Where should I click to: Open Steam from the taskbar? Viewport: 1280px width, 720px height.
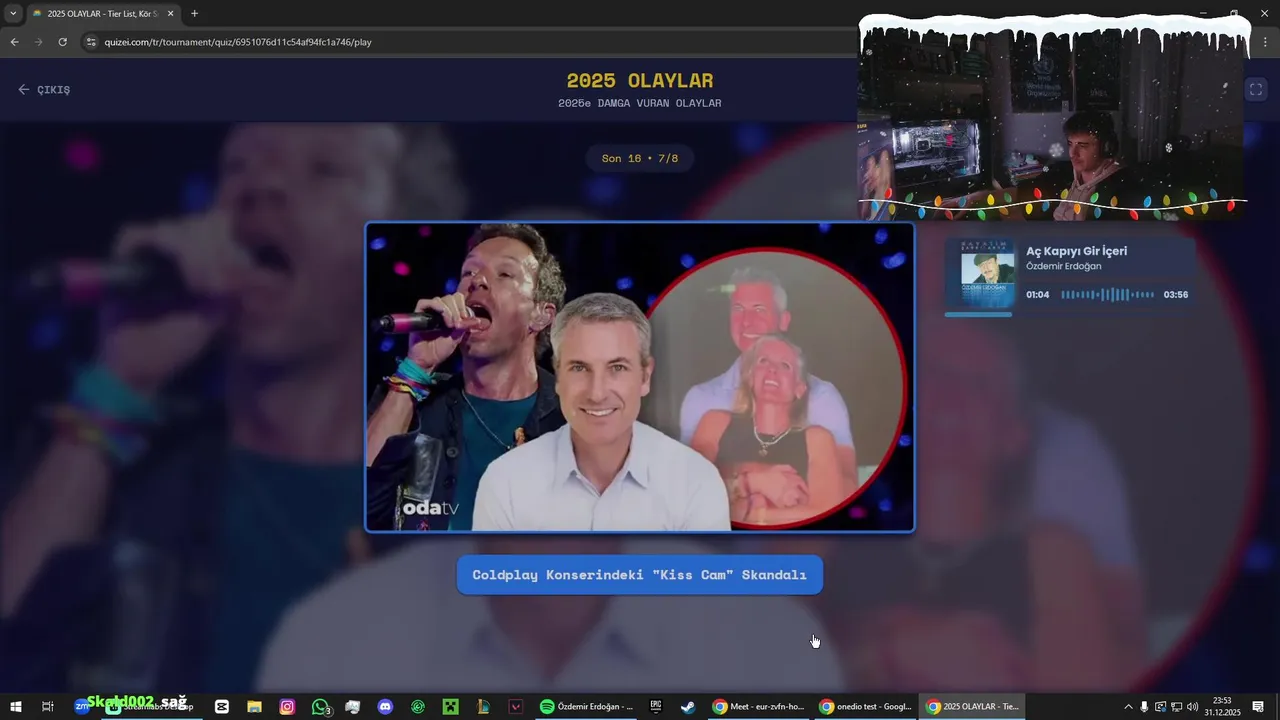point(688,707)
